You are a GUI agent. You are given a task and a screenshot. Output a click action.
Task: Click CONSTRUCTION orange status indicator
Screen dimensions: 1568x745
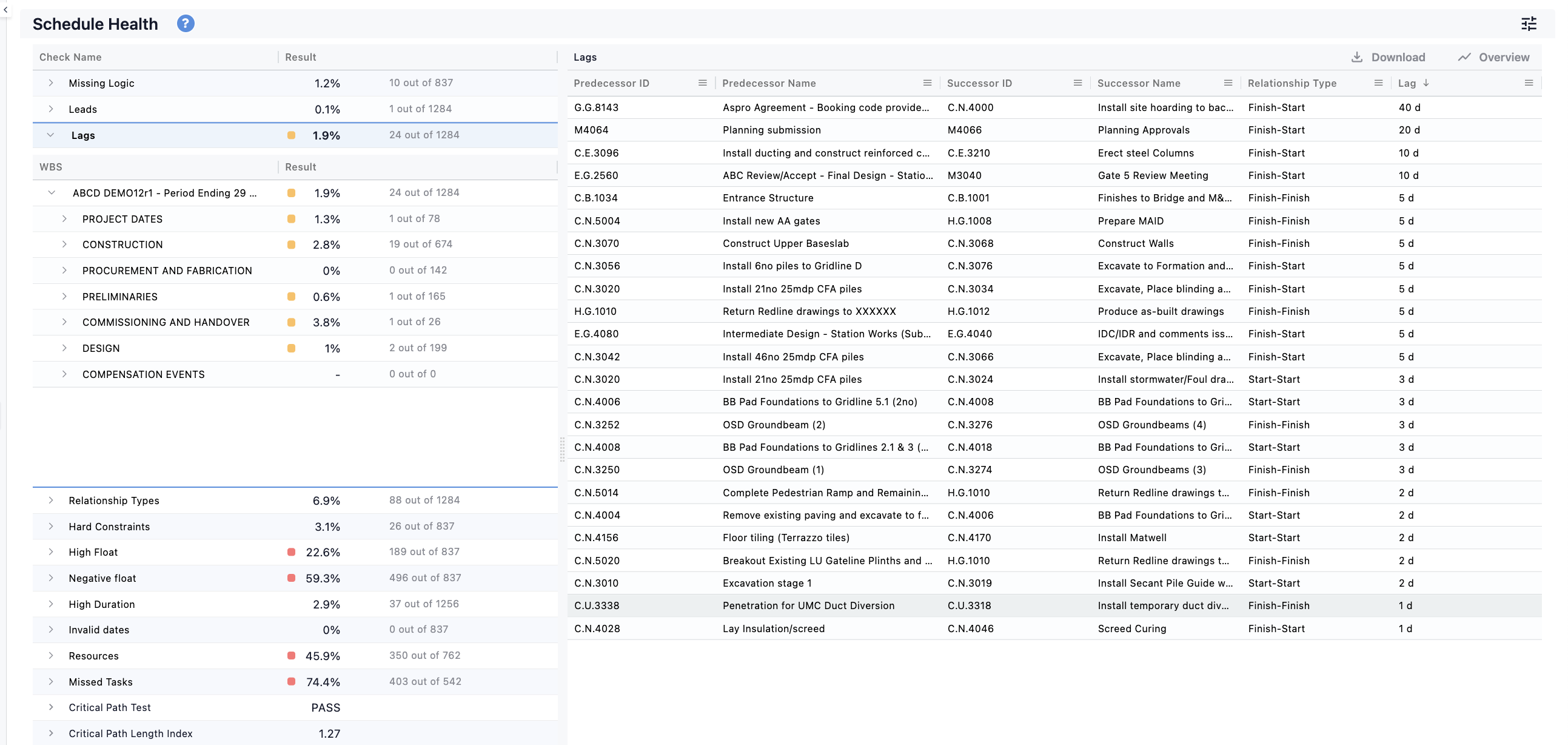click(292, 244)
